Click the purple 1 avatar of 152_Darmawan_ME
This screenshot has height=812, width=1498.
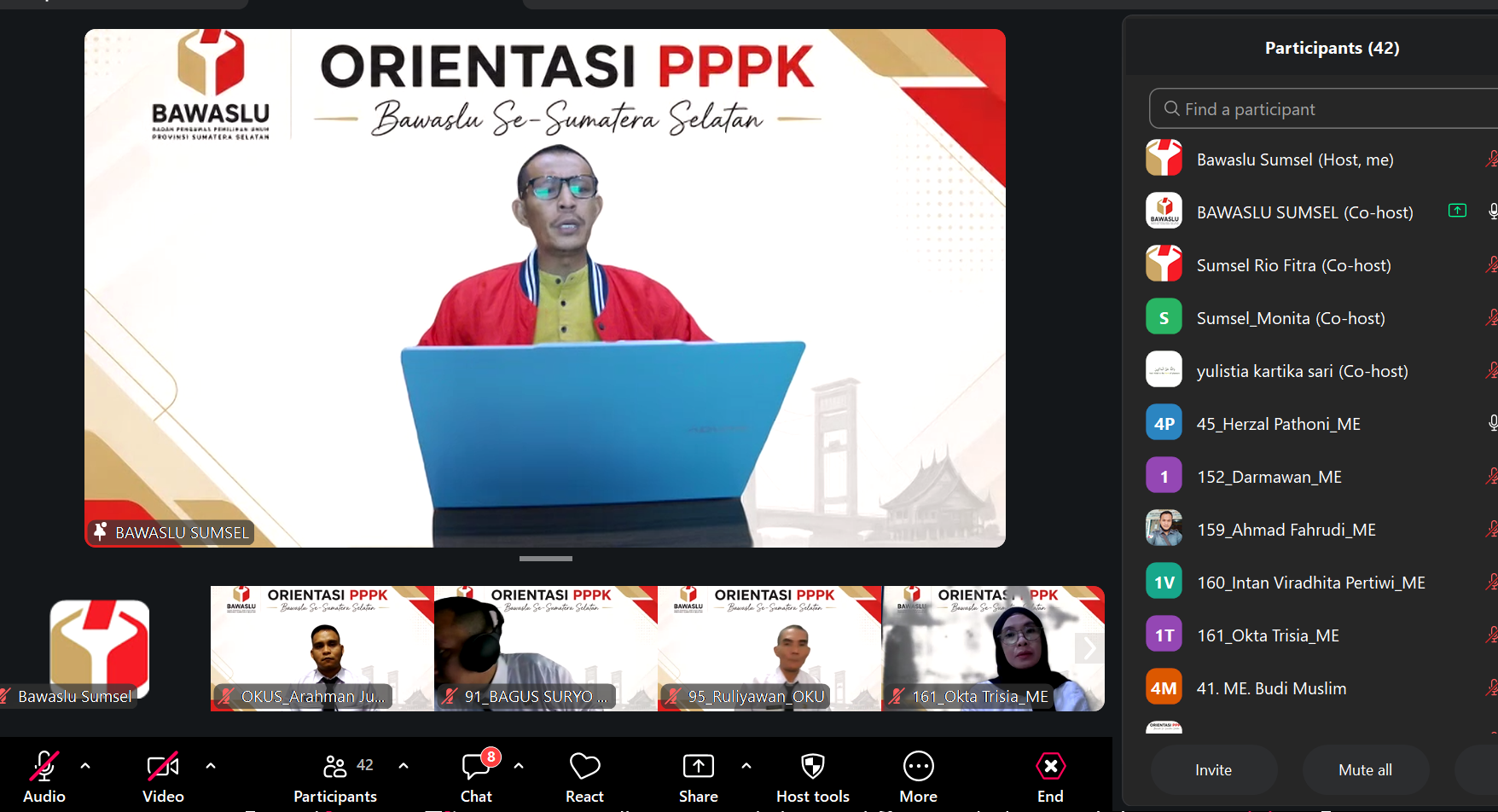tap(1164, 476)
